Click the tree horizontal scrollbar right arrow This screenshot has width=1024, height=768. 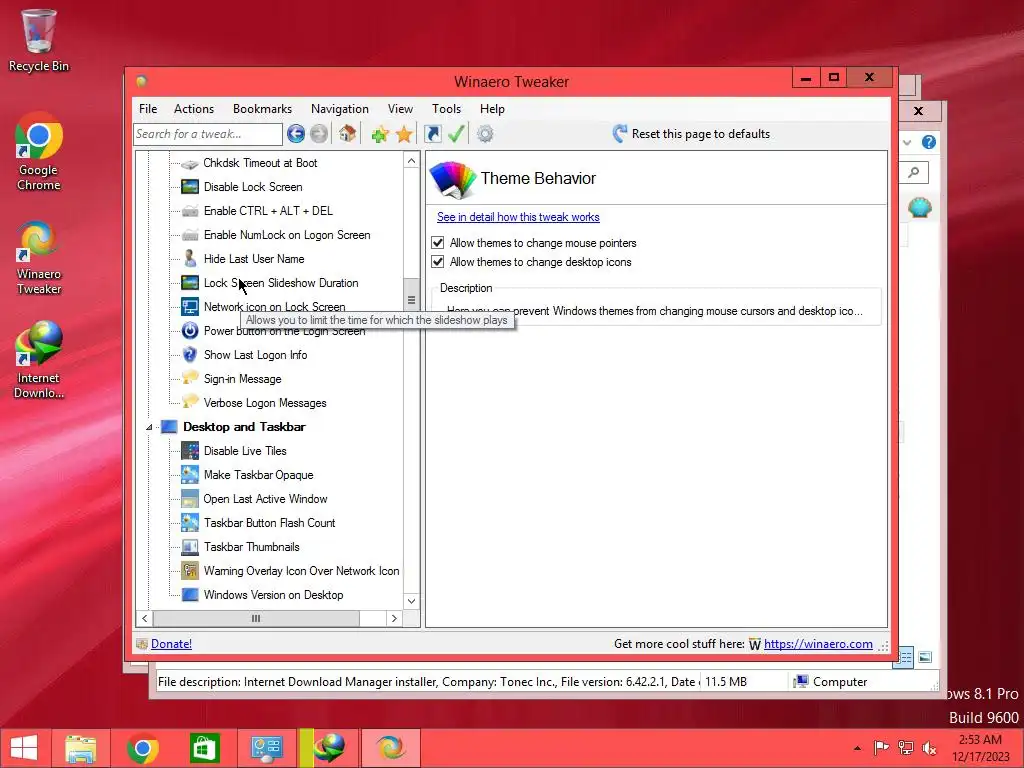click(x=394, y=618)
